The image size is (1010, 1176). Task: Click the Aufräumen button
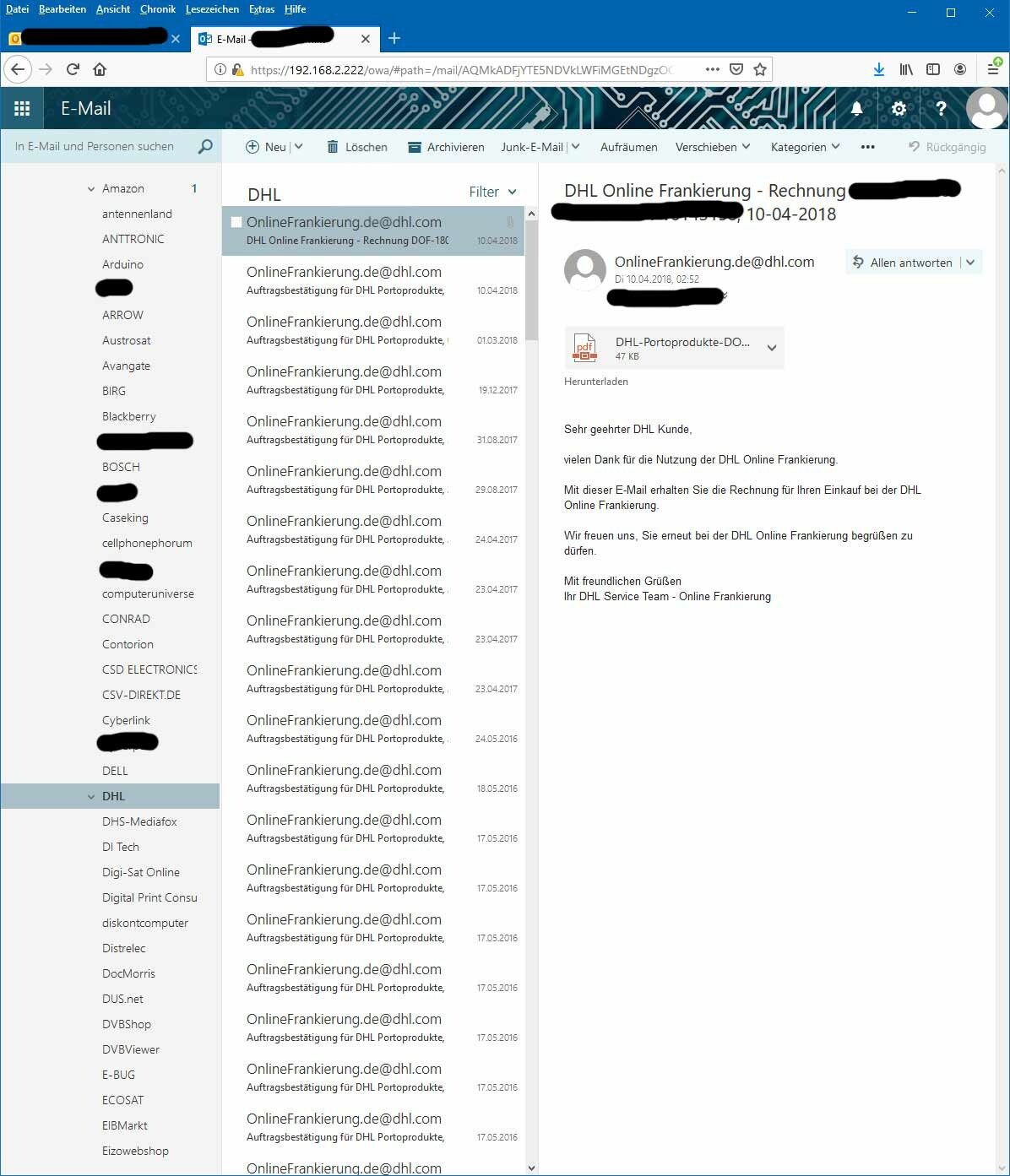point(629,147)
